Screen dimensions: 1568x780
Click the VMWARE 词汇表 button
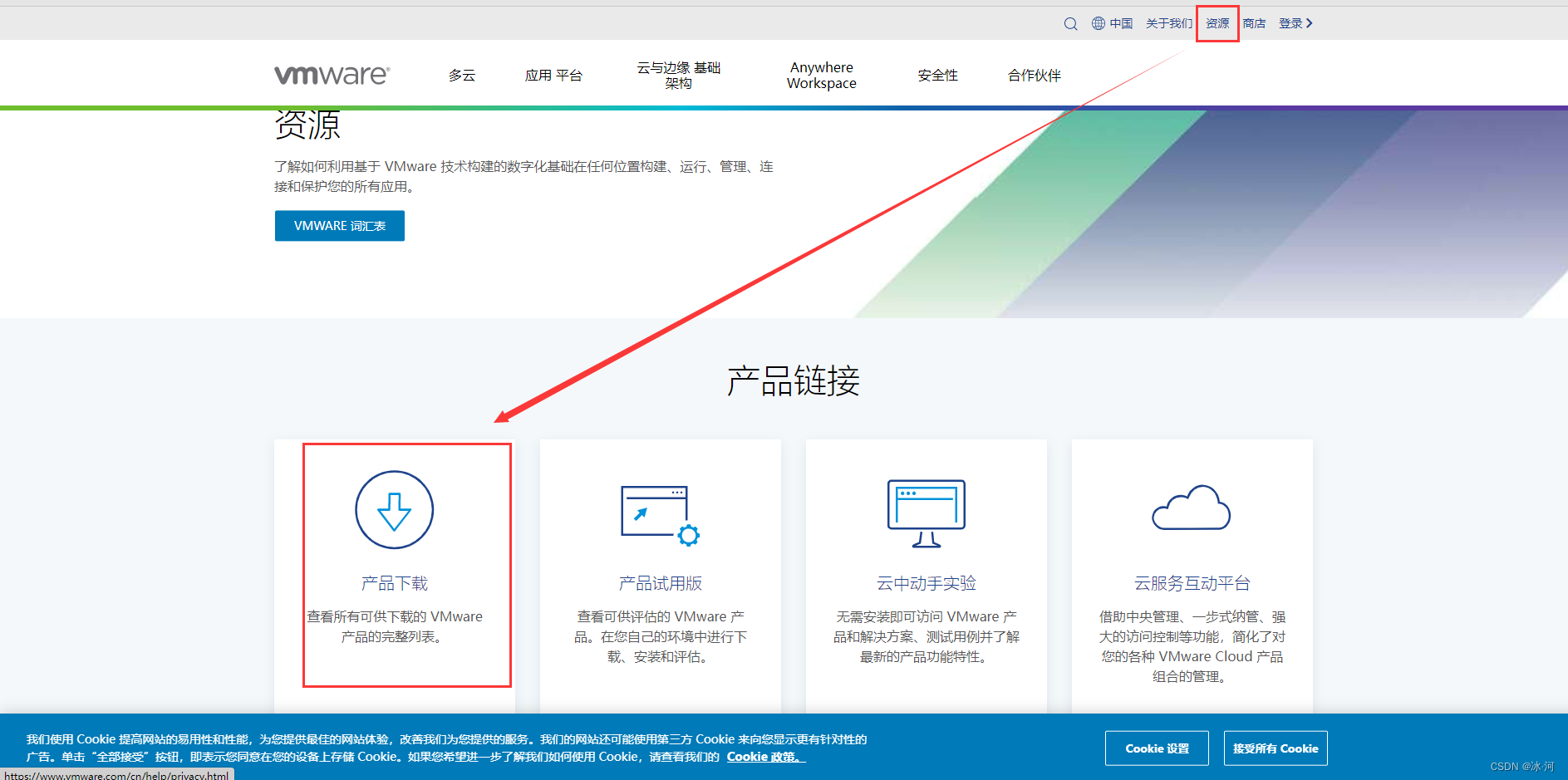pos(339,225)
